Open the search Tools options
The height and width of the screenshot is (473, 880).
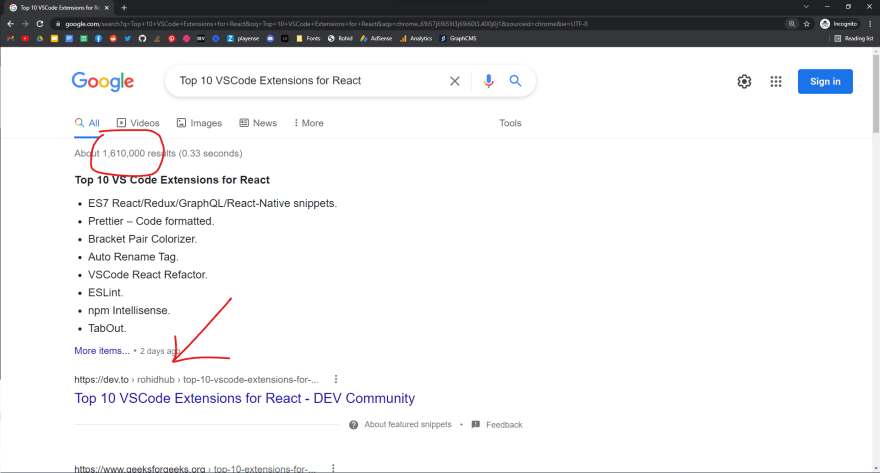click(x=510, y=123)
